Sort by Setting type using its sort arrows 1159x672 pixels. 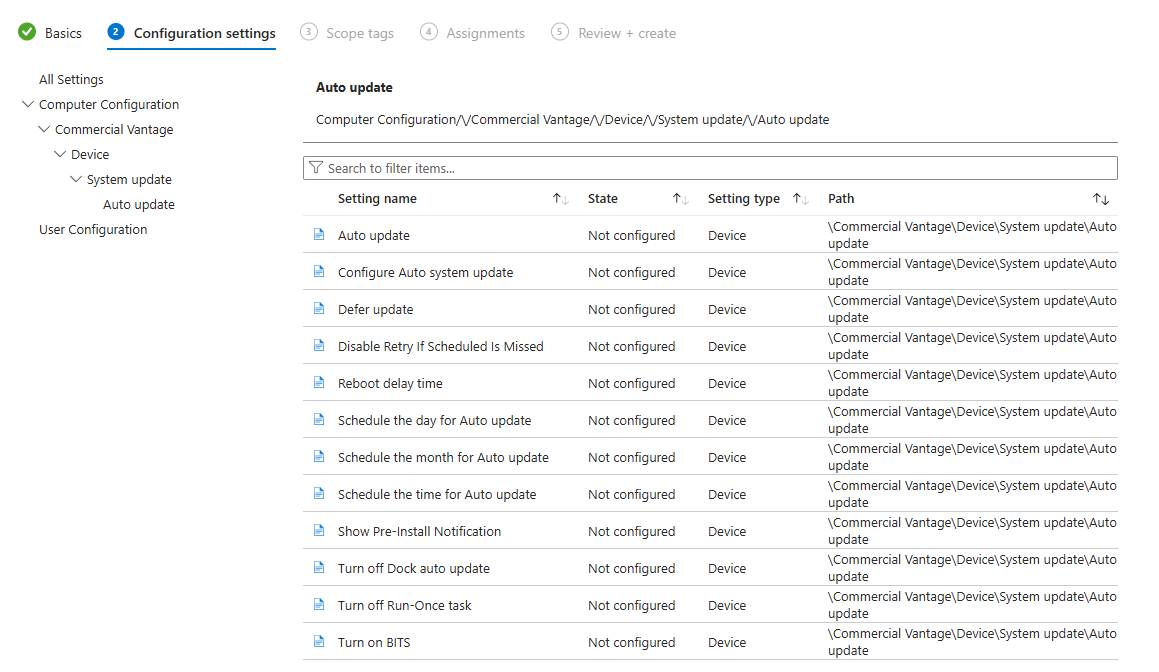pos(801,199)
